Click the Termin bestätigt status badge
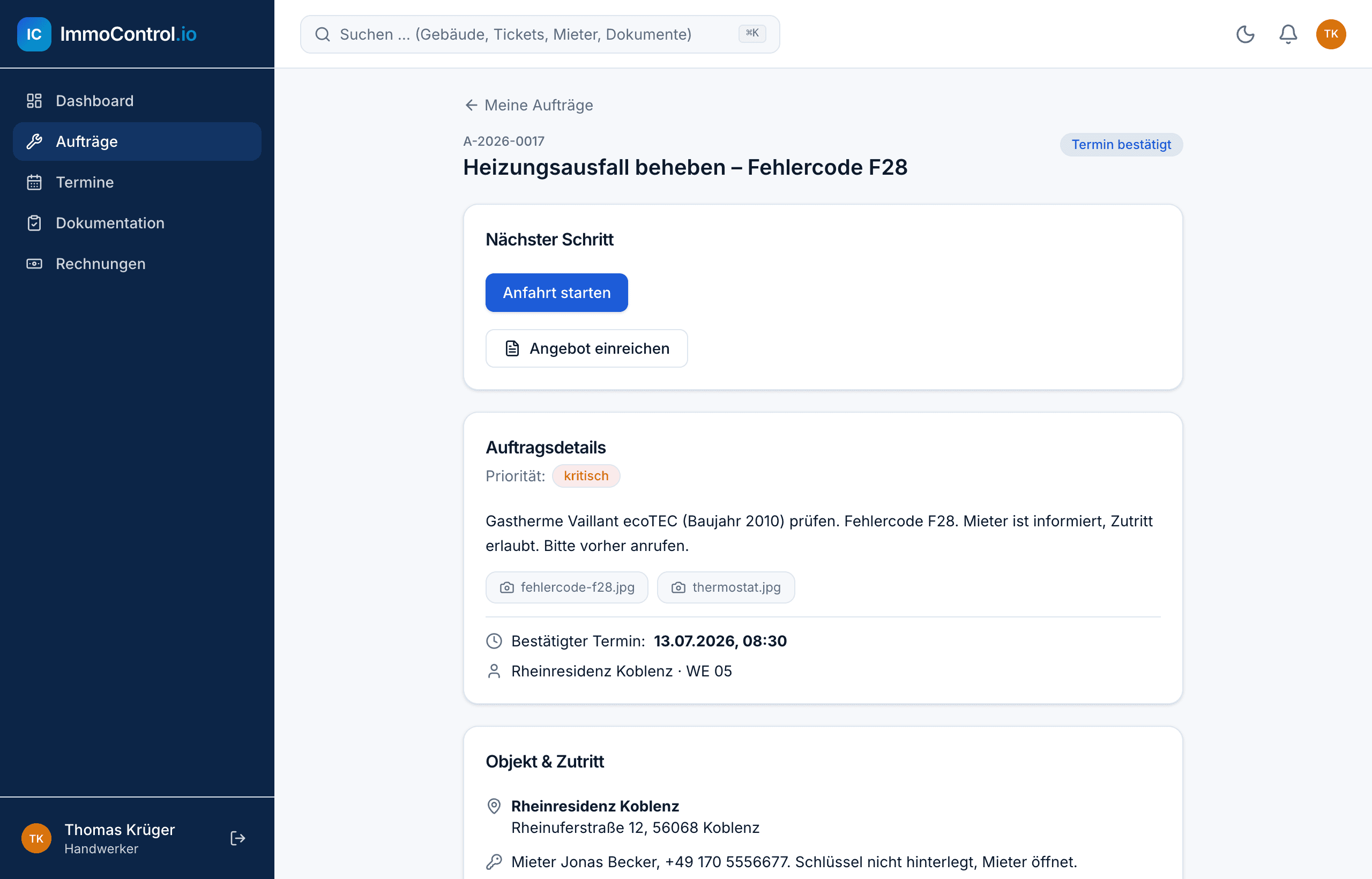Screen dimensions: 1372x879 point(1121,144)
